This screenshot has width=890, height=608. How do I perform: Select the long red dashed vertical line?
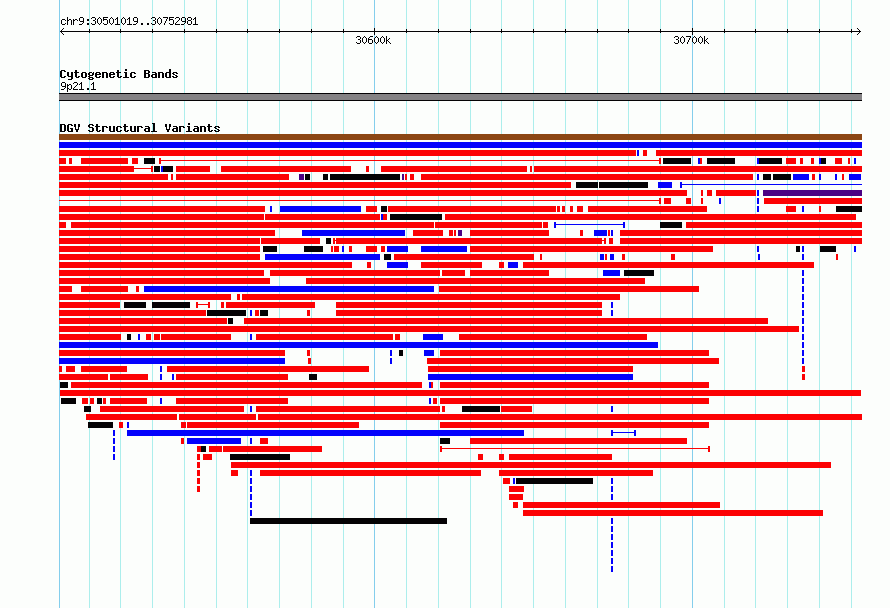tap(198, 469)
